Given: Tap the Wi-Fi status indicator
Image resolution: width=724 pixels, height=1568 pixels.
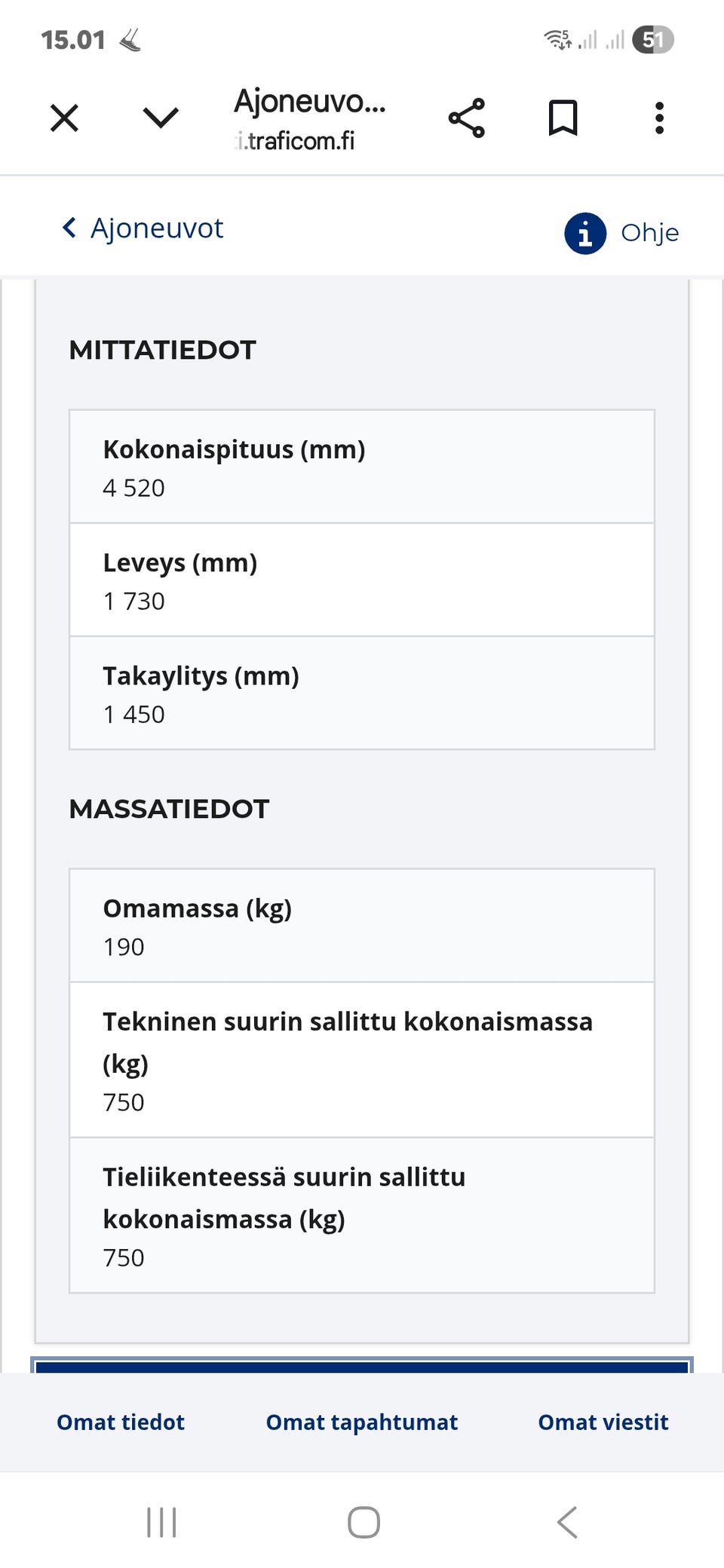Looking at the screenshot, I should point(556,39).
